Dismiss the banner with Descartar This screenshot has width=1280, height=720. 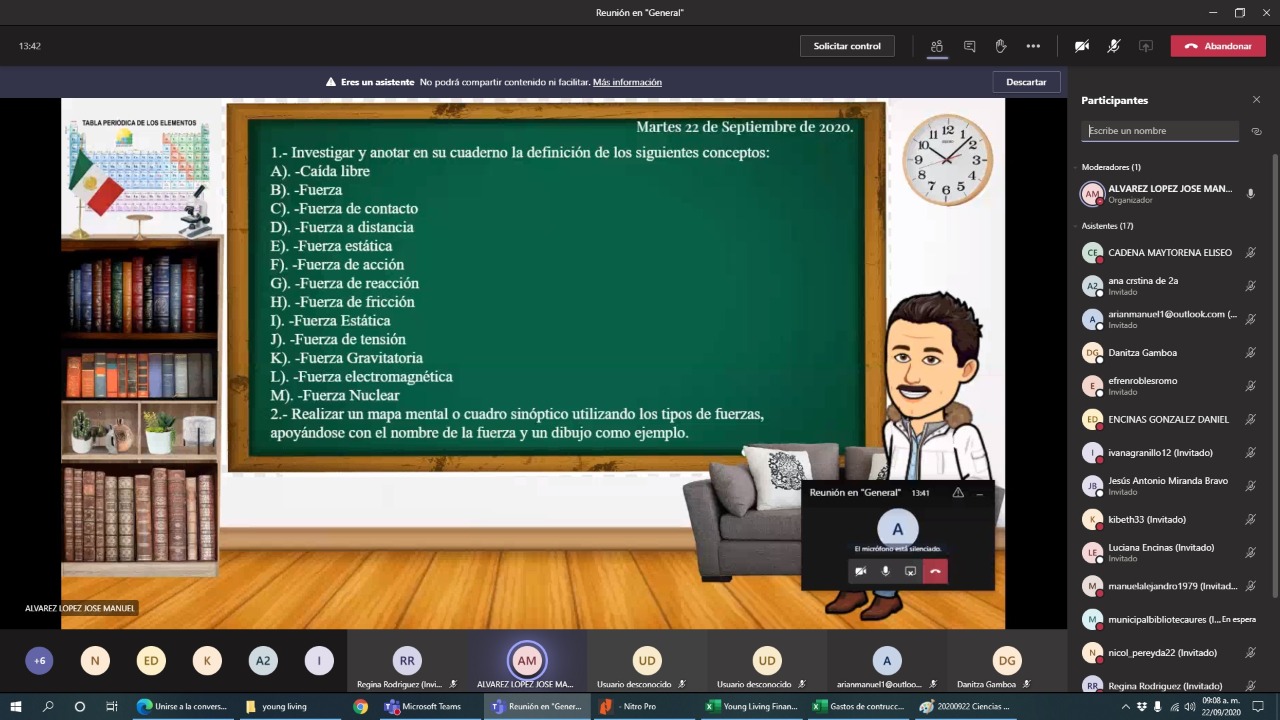click(x=1026, y=82)
